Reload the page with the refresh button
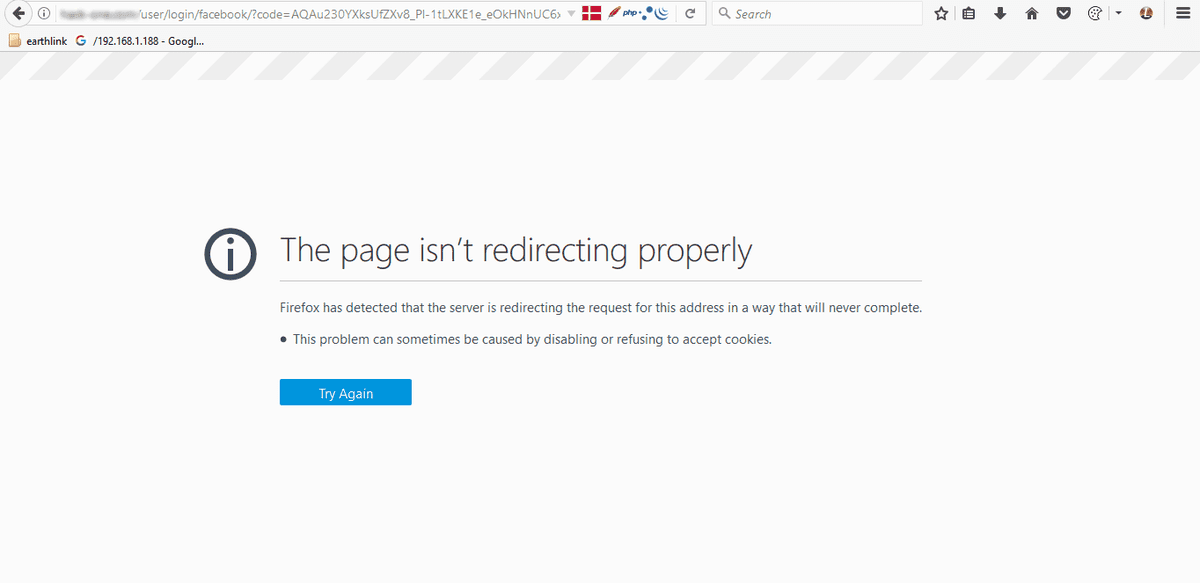This screenshot has height=583, width=1200. click(690, 14)
